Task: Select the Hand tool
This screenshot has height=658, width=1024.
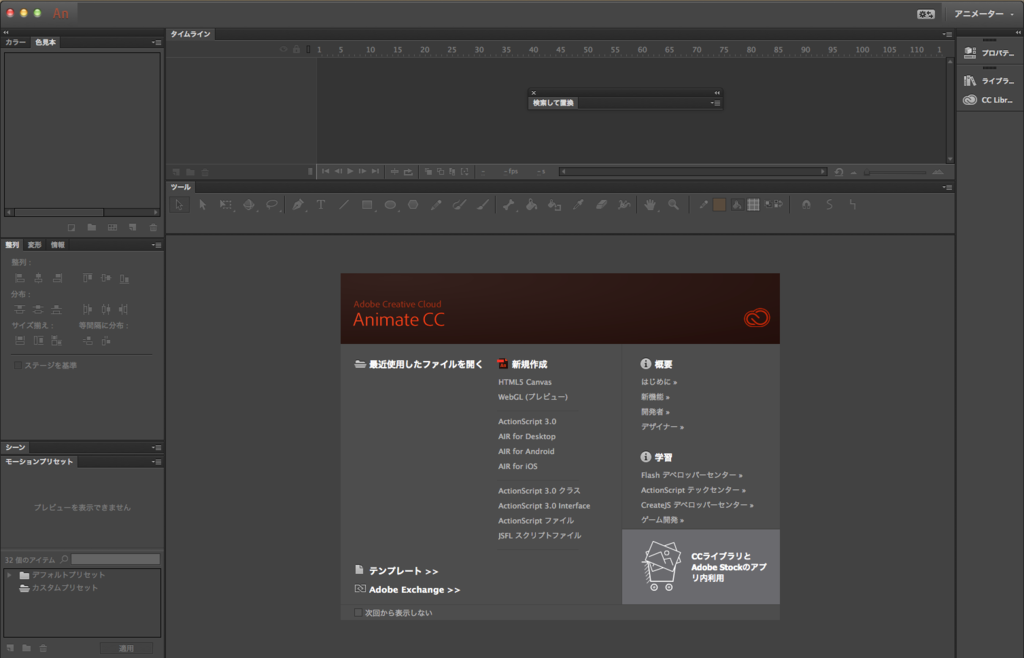Action: (x=650, y=205)
